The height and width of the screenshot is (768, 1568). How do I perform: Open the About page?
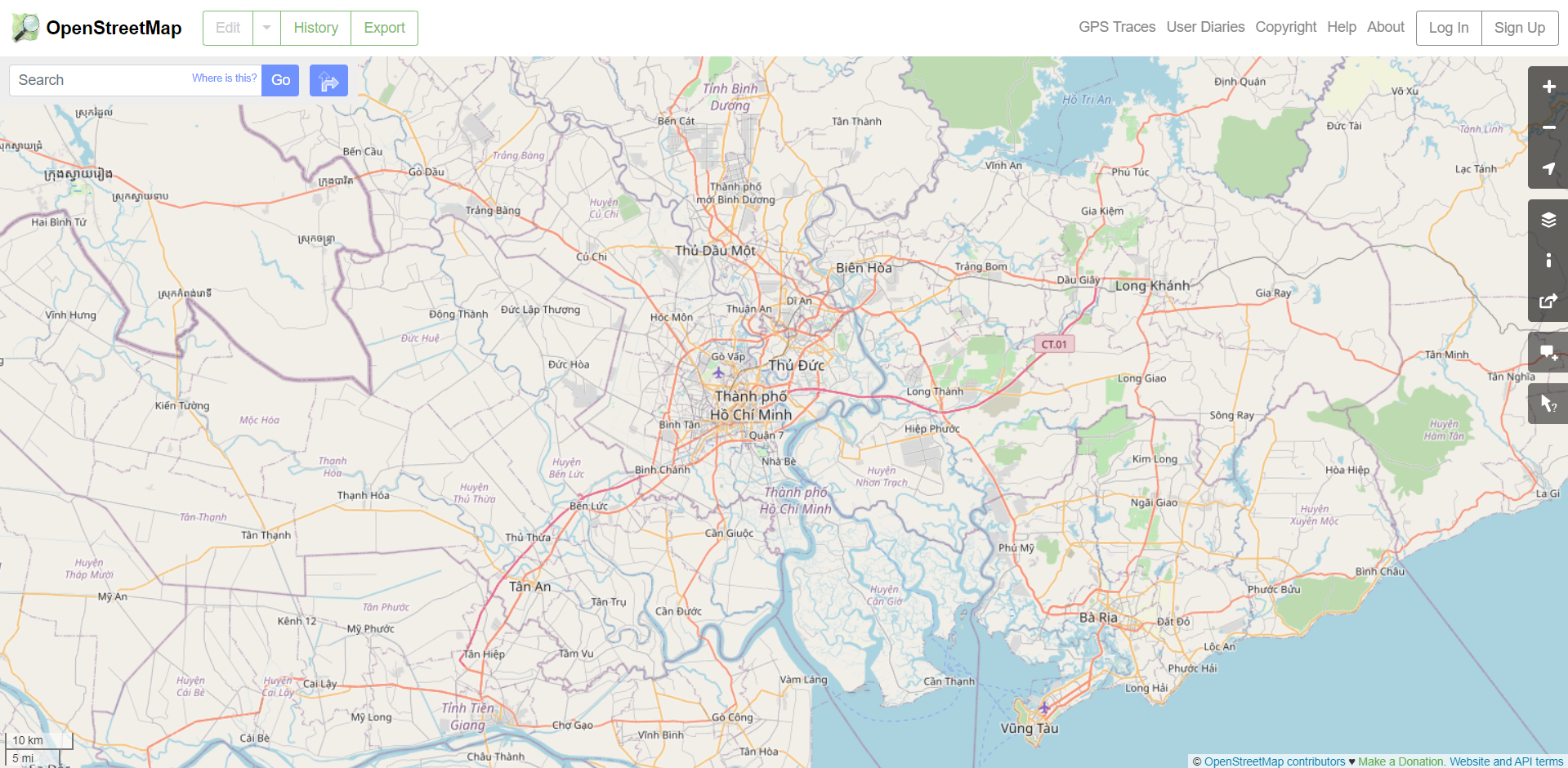click(1386, 27)
